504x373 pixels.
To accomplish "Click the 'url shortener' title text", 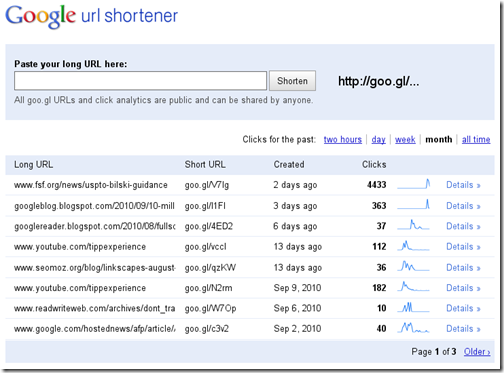I will (x=130, y=16).
